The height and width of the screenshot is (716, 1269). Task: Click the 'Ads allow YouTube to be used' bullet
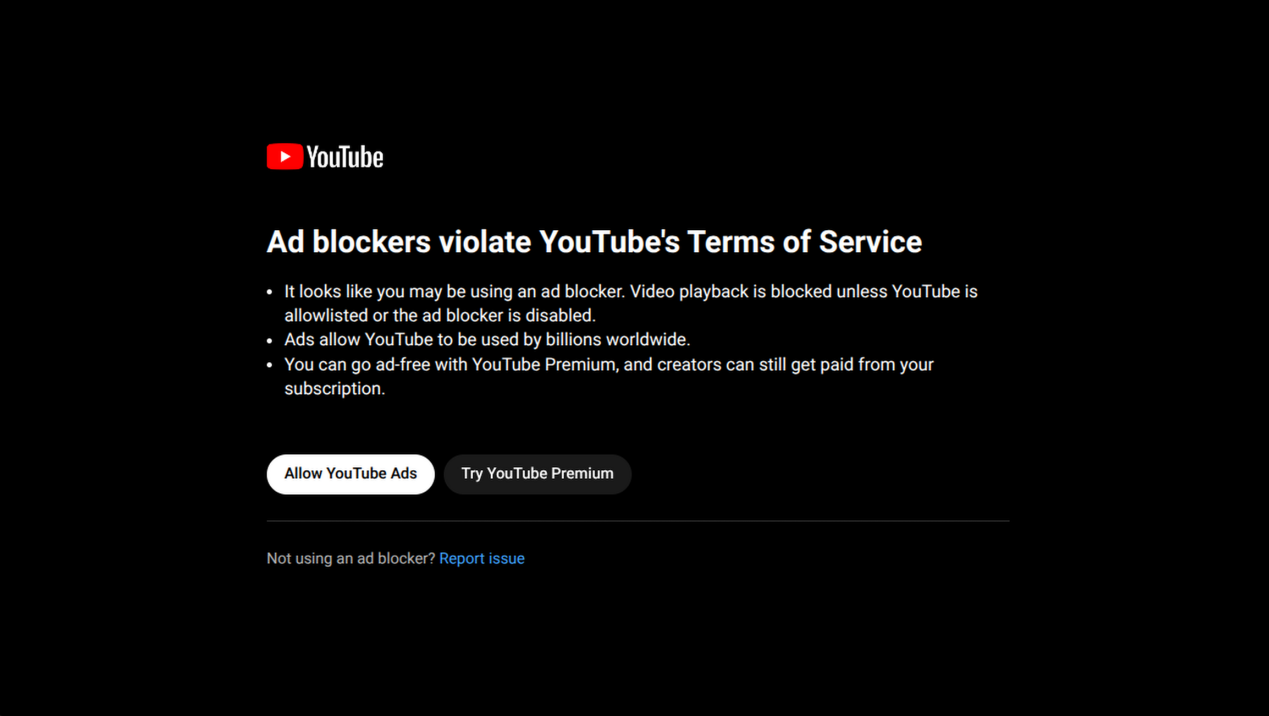(x=487, y=340)
